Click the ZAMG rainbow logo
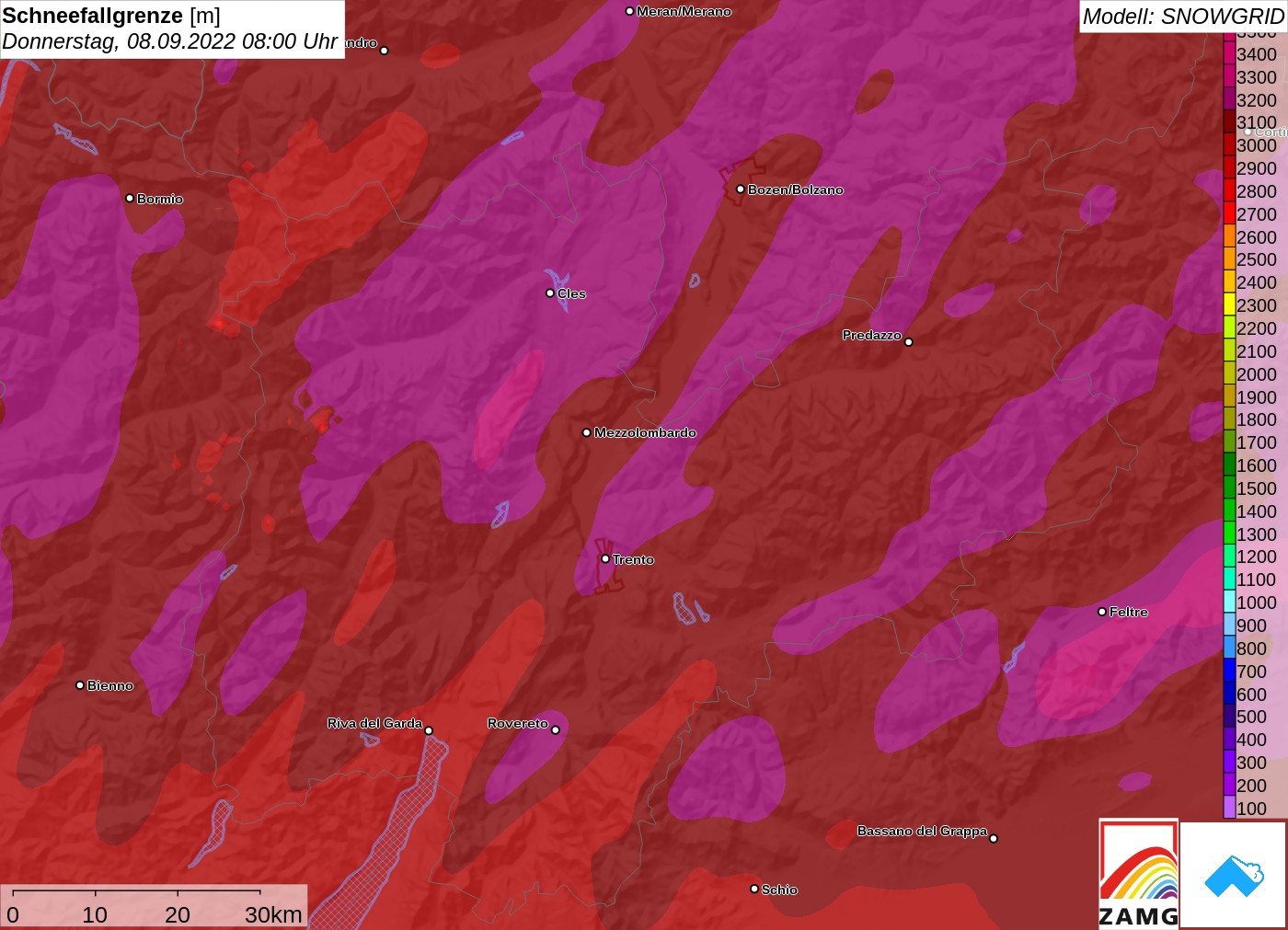This screenshot has width=1288, height=930. pyautogui.click(x=1138, y=874)
